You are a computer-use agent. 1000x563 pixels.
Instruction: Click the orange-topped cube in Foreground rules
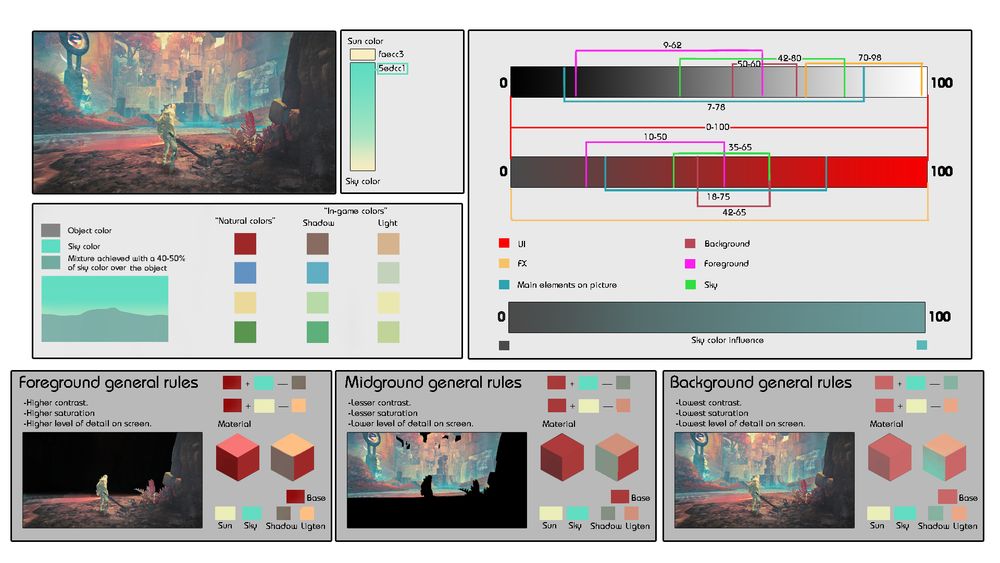pyautogui.click(x=293, y=457)
